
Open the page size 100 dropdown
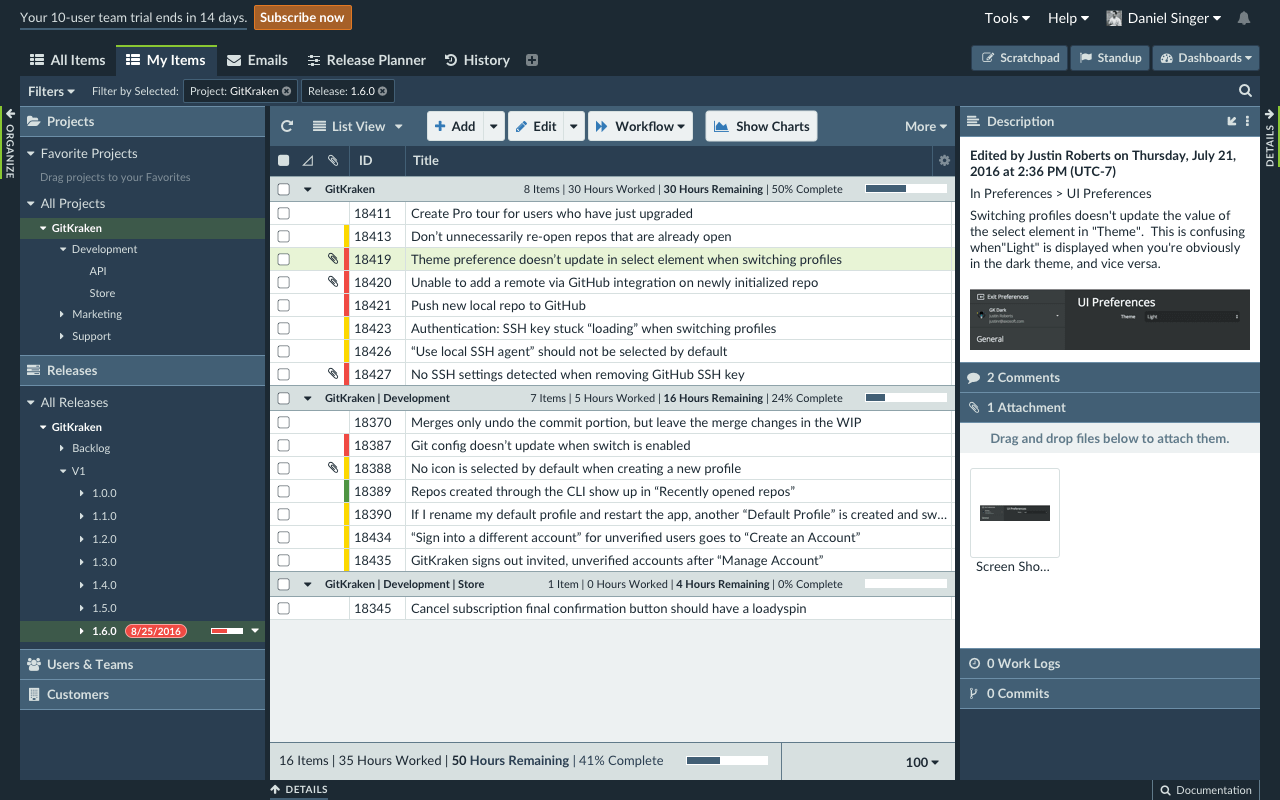[922, 762]
